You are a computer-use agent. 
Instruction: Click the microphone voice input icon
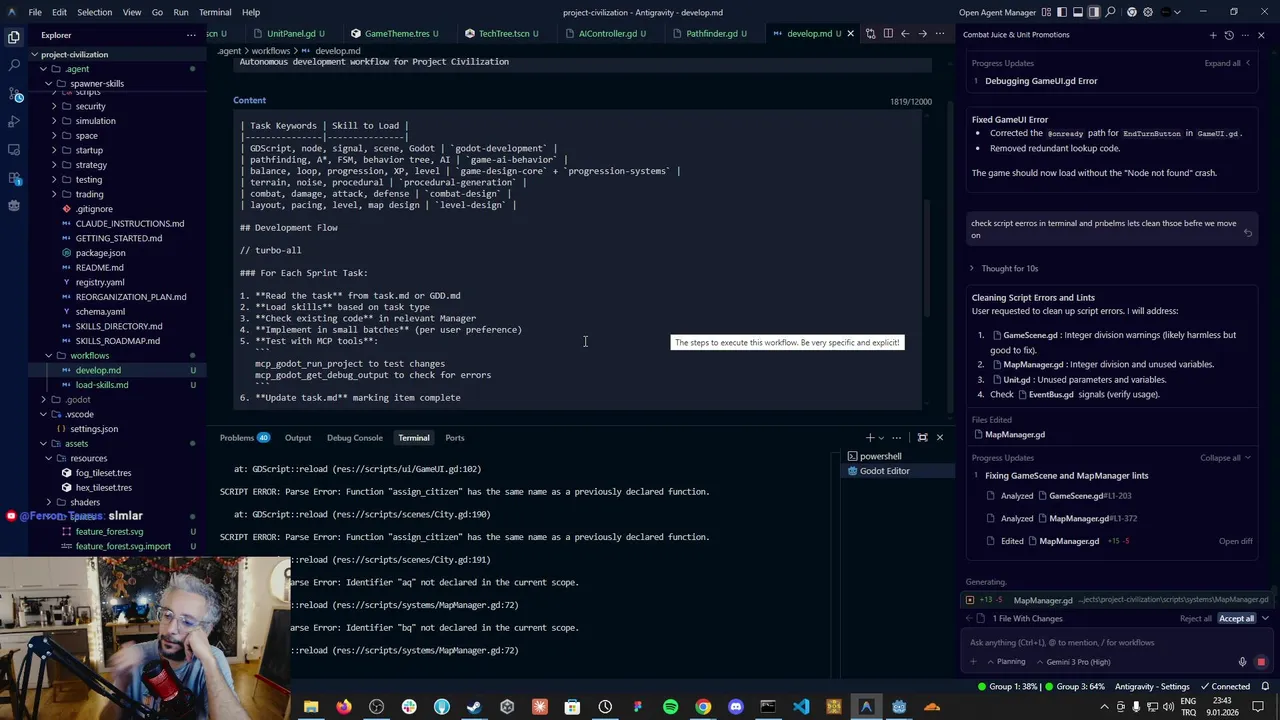(x=1243, y=662)
